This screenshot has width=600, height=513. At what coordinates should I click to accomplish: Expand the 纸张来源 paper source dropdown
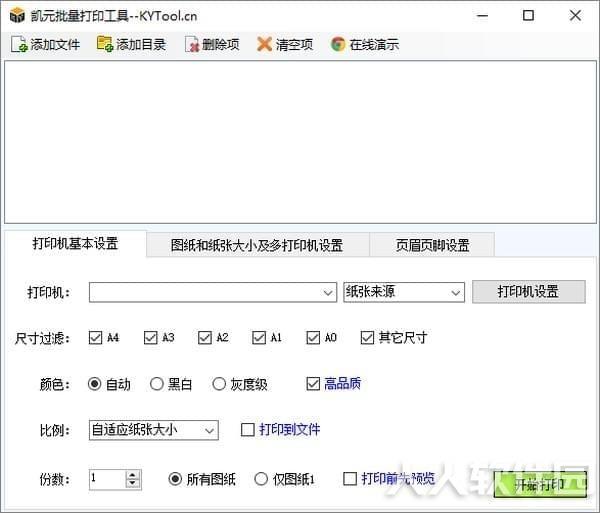[404, 293]
